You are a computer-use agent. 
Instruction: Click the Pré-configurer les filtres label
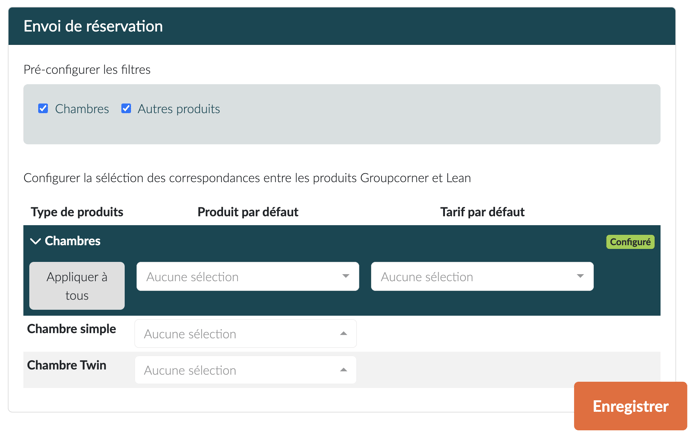click(x=87, y=70)
